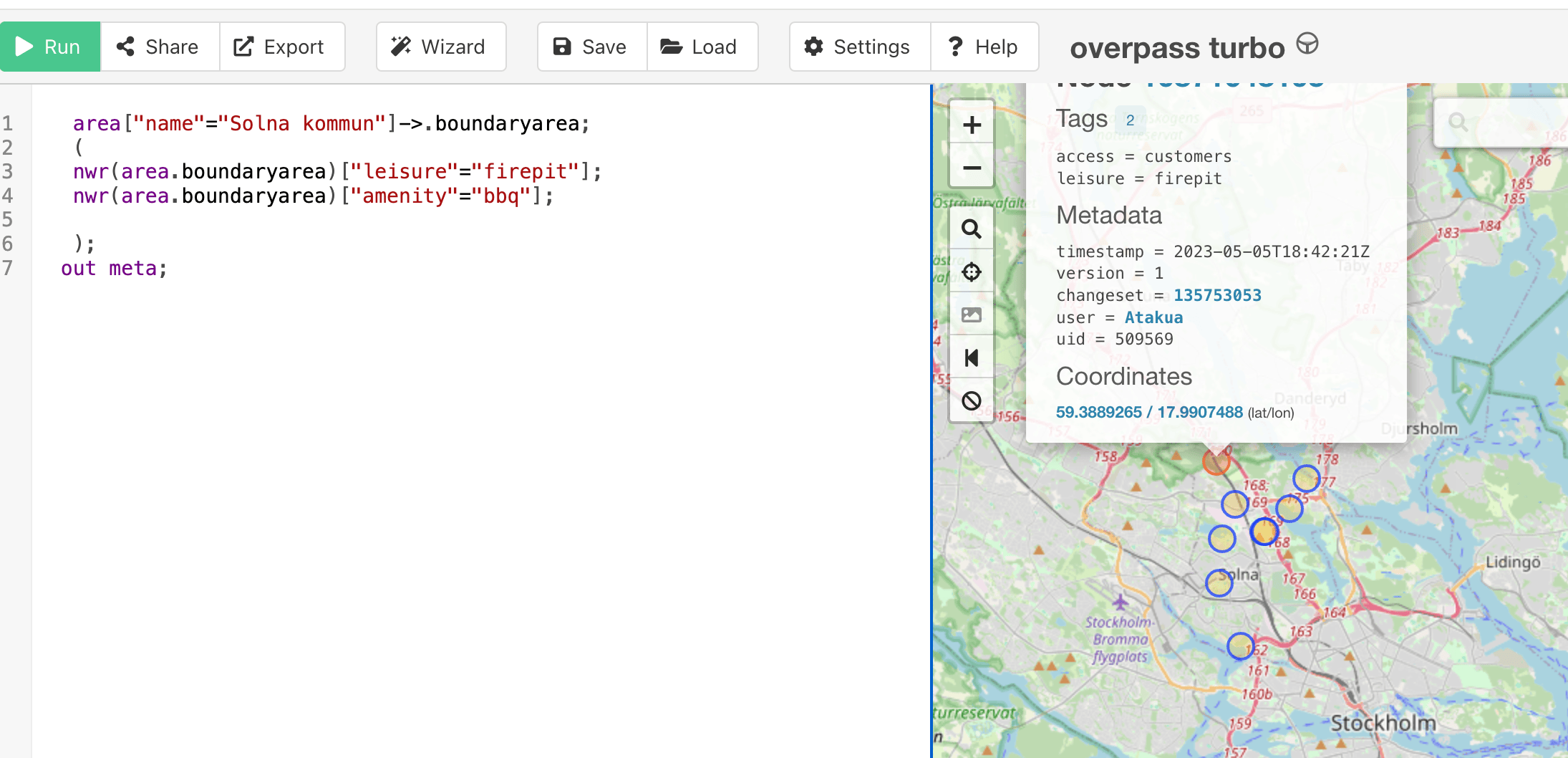
Task: Click the image overlay map button
Action: click(x=972, y=315)
